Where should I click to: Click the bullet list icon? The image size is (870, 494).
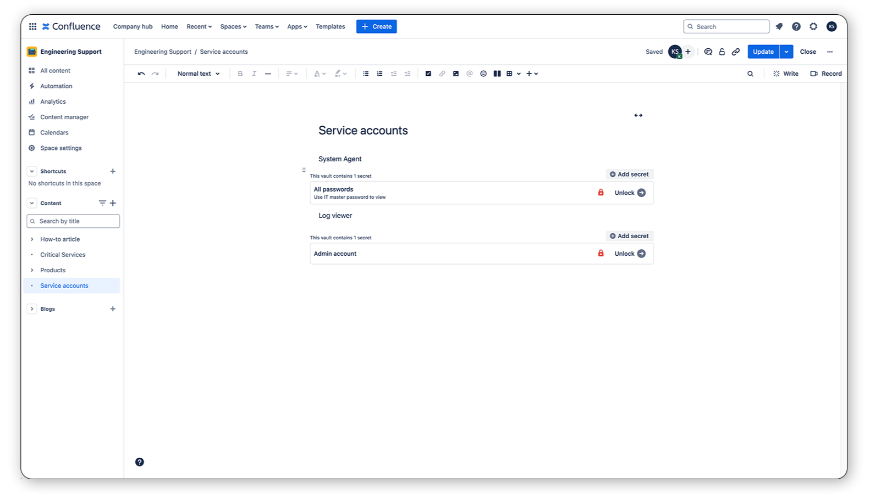pyautogui.click(x=366, y=74)
